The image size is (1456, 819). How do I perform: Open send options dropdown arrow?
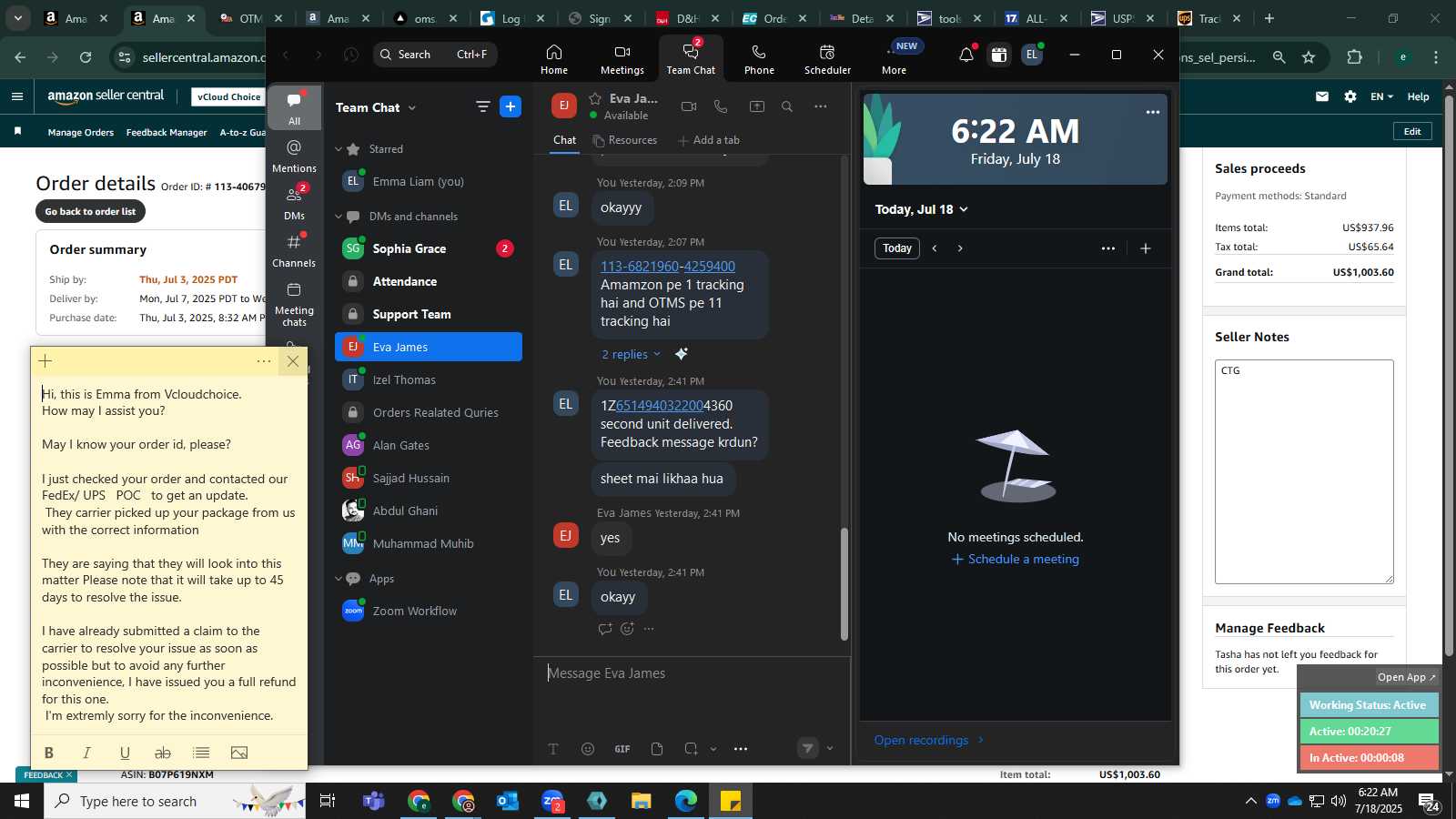[x=829, y=749]
